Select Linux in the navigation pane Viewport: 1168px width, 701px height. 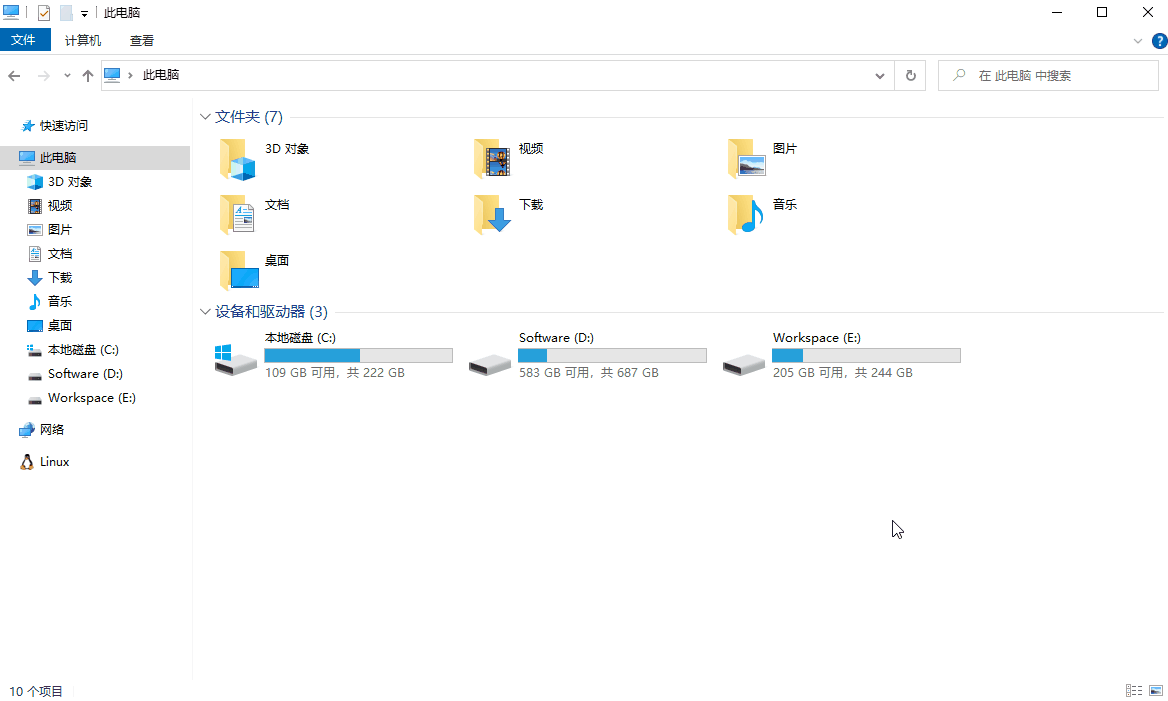click(x=54, y=462)
